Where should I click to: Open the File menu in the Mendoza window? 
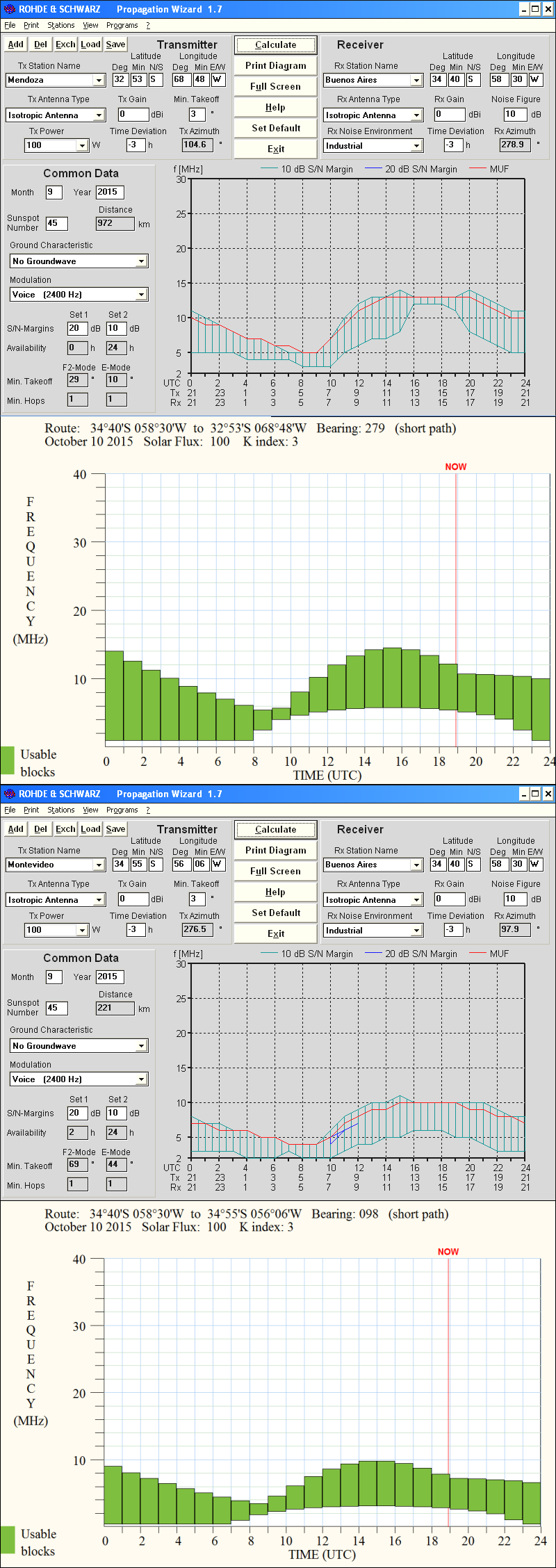point(10,25)
